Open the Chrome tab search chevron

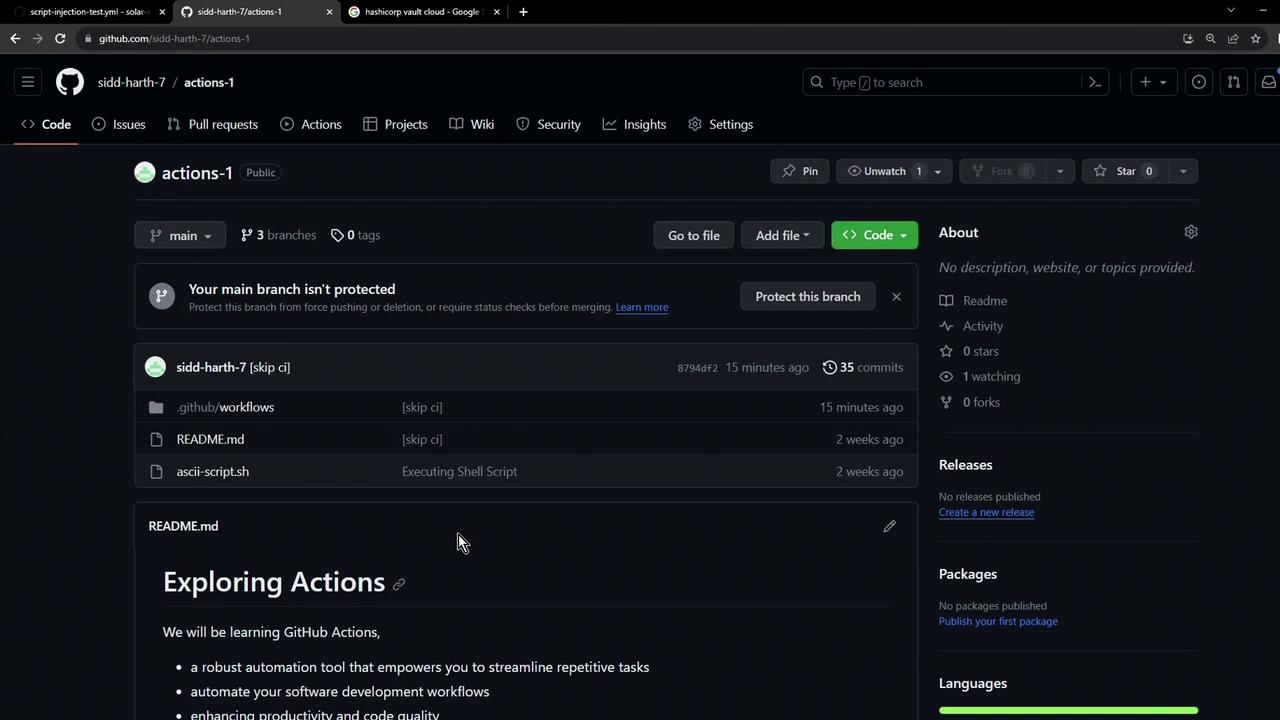[1231, 10]
